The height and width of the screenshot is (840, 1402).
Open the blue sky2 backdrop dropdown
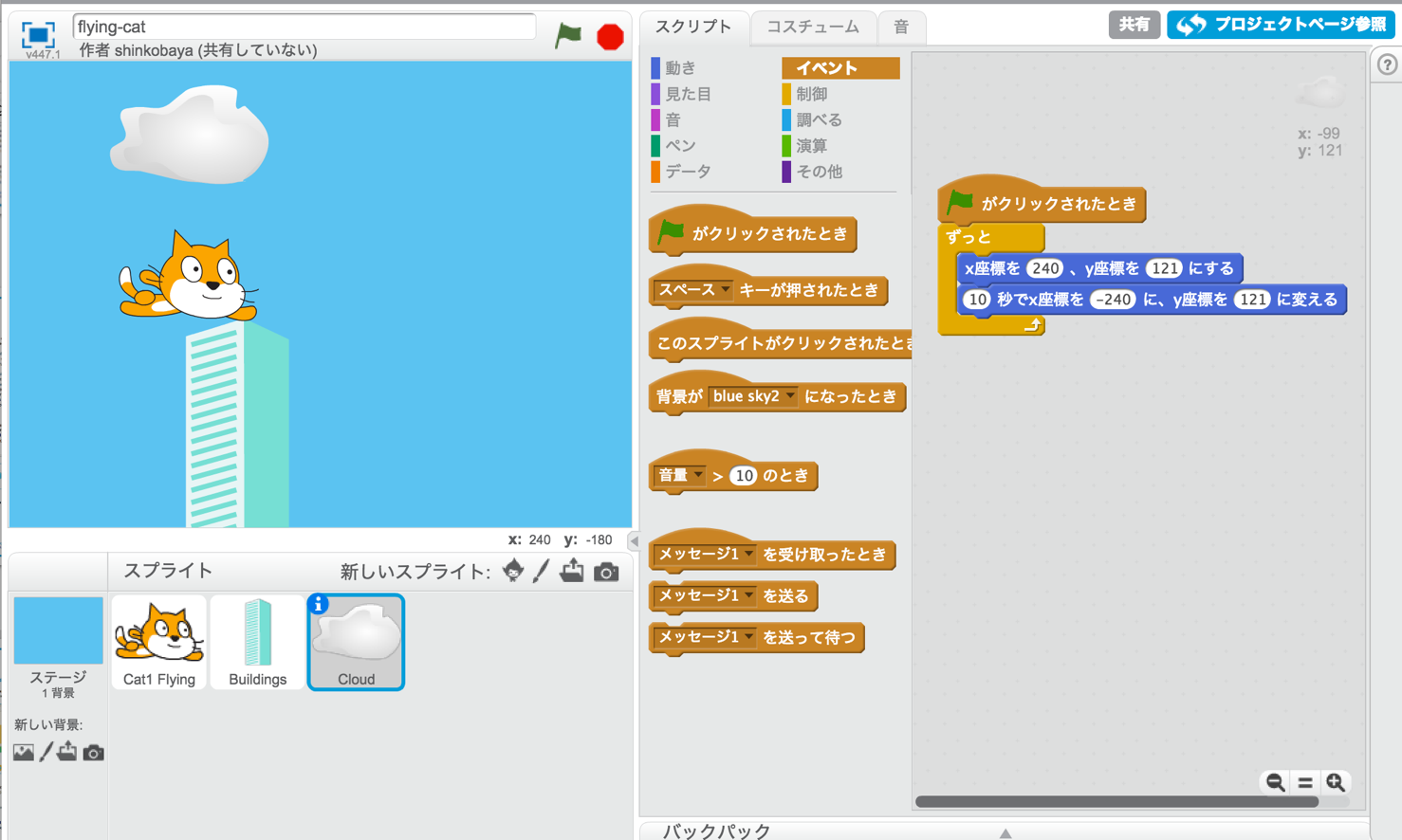pos(790,396)
